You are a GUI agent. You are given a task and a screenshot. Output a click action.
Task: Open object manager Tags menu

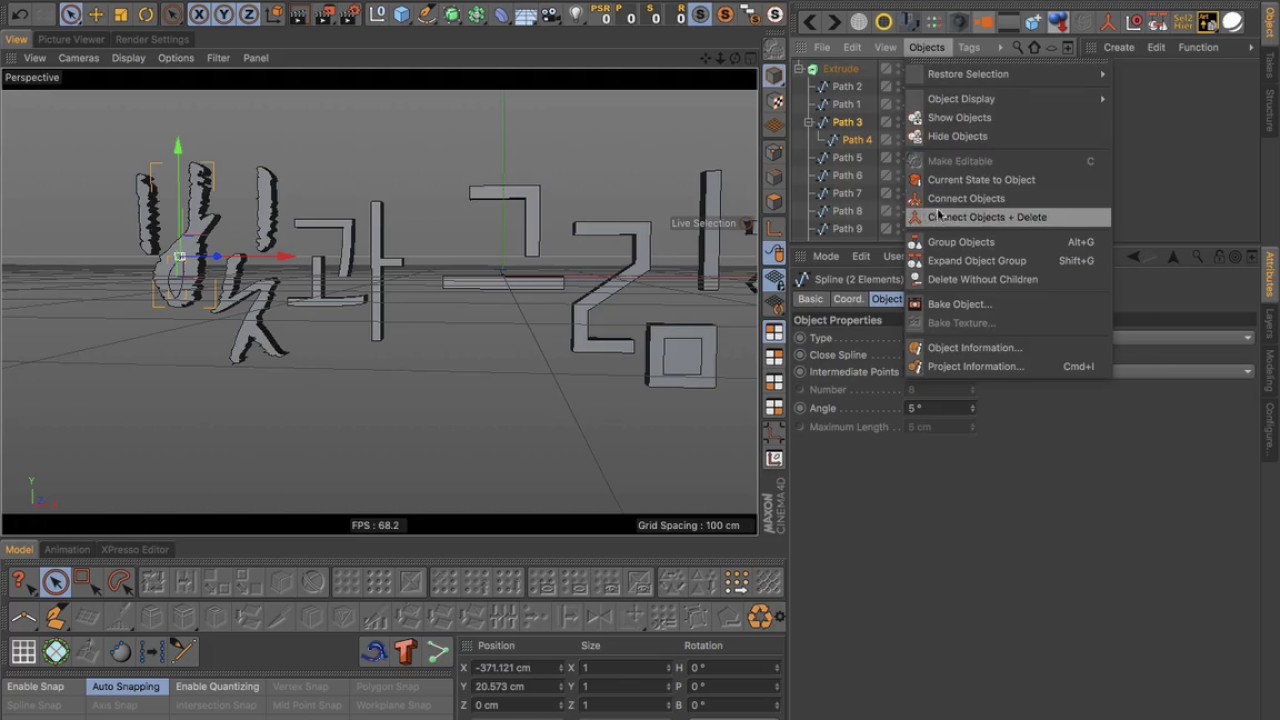click(x=969, y=48)
